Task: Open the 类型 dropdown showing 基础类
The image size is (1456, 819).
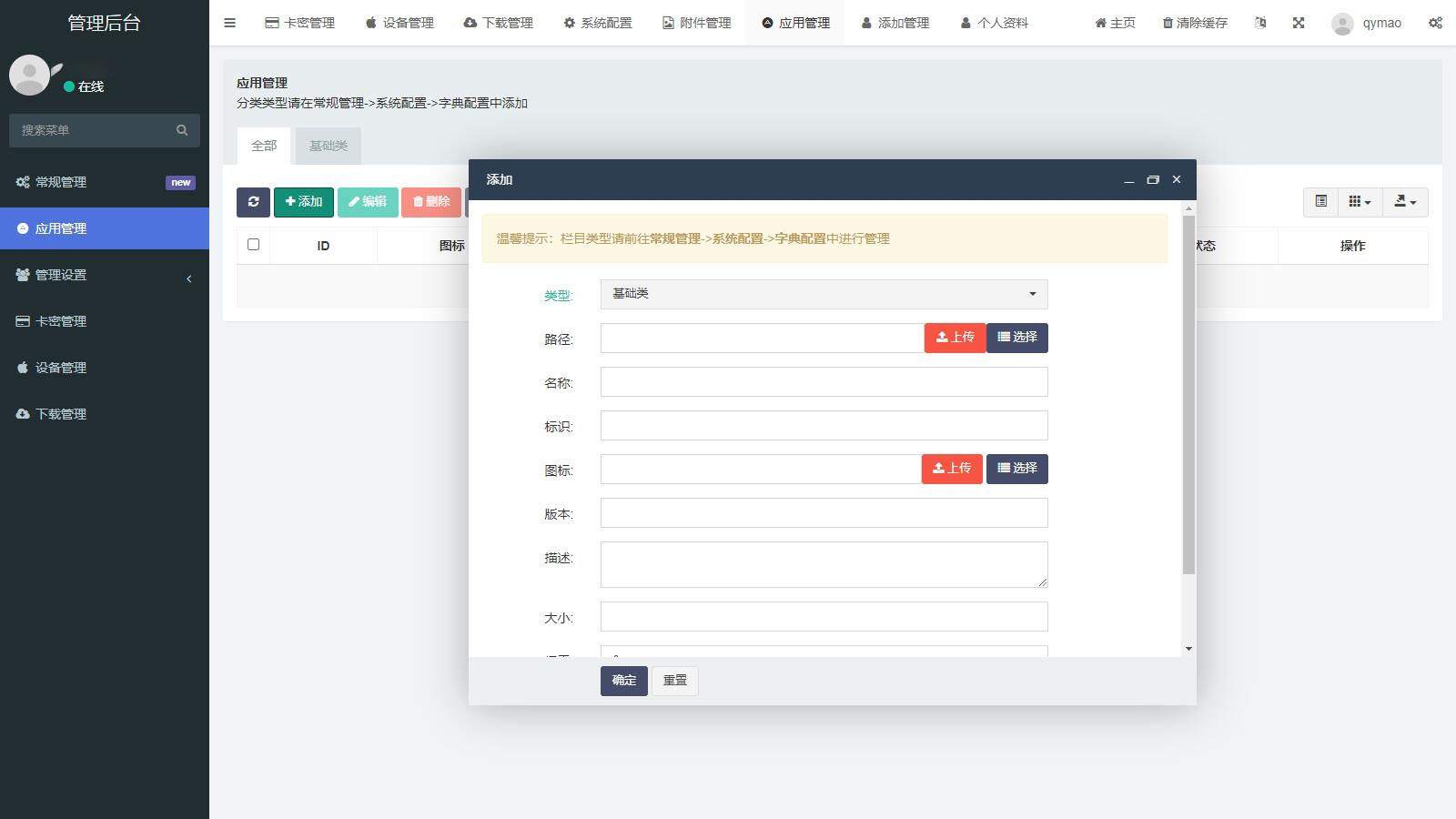Action: coord(824,294)
